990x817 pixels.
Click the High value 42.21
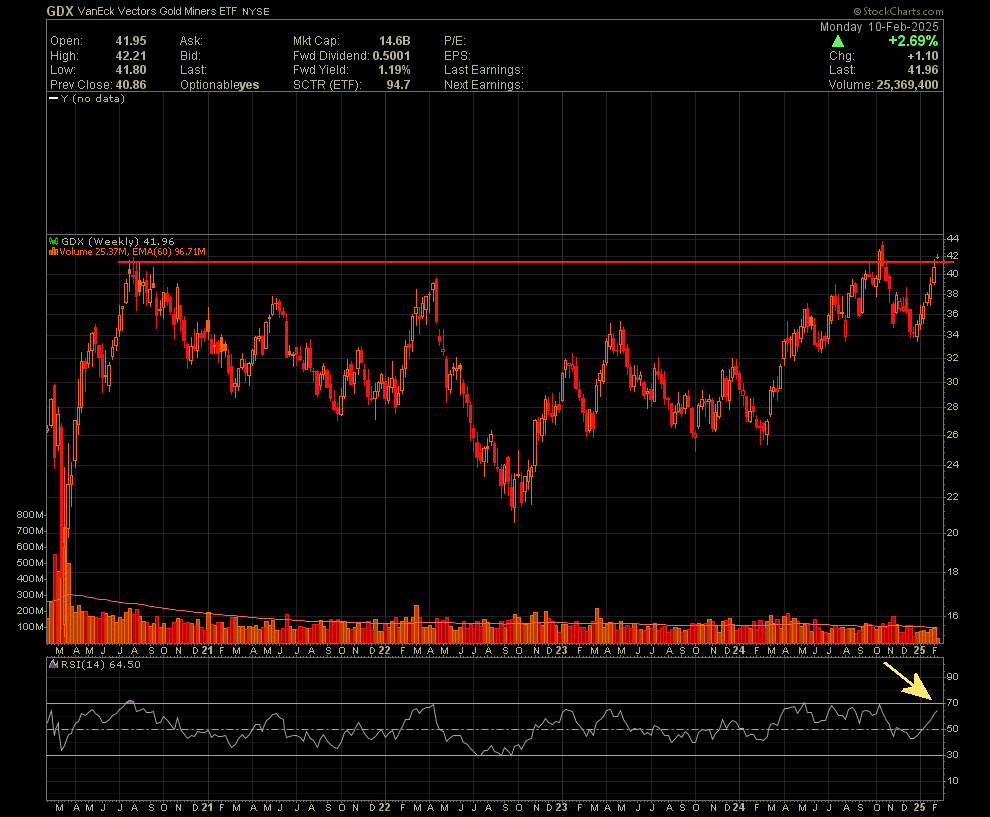tap(131, 56)
